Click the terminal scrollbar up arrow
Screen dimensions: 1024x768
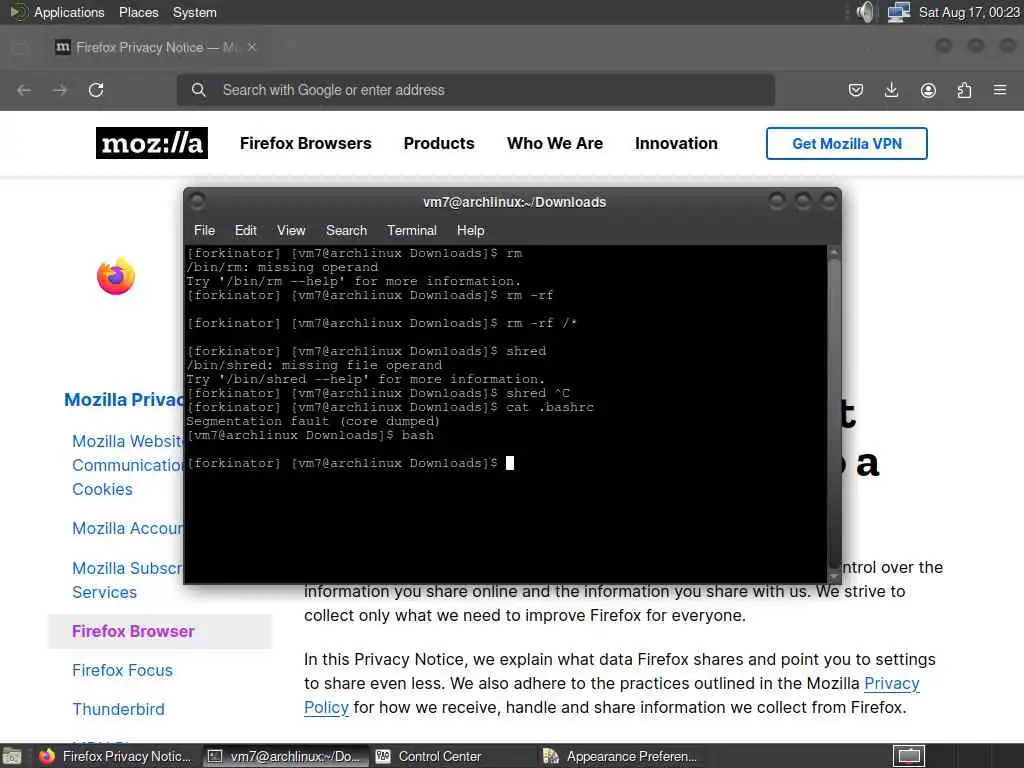pyautogui.click(x=834, y=252)
